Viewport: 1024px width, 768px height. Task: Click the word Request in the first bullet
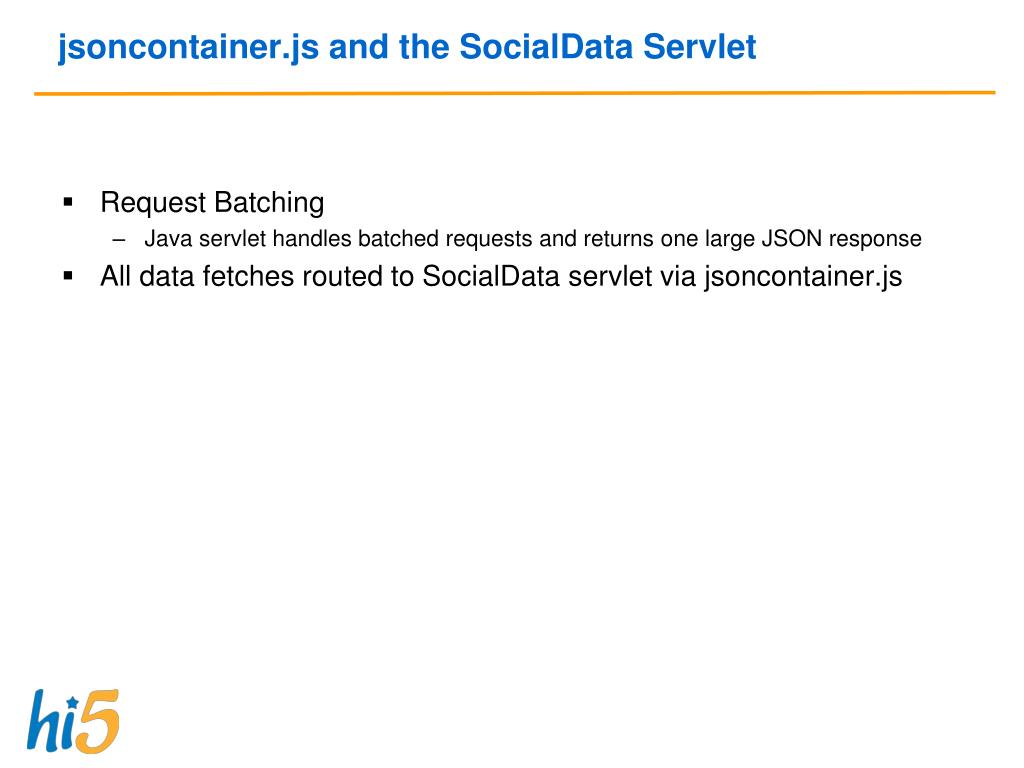pos(153,203)
